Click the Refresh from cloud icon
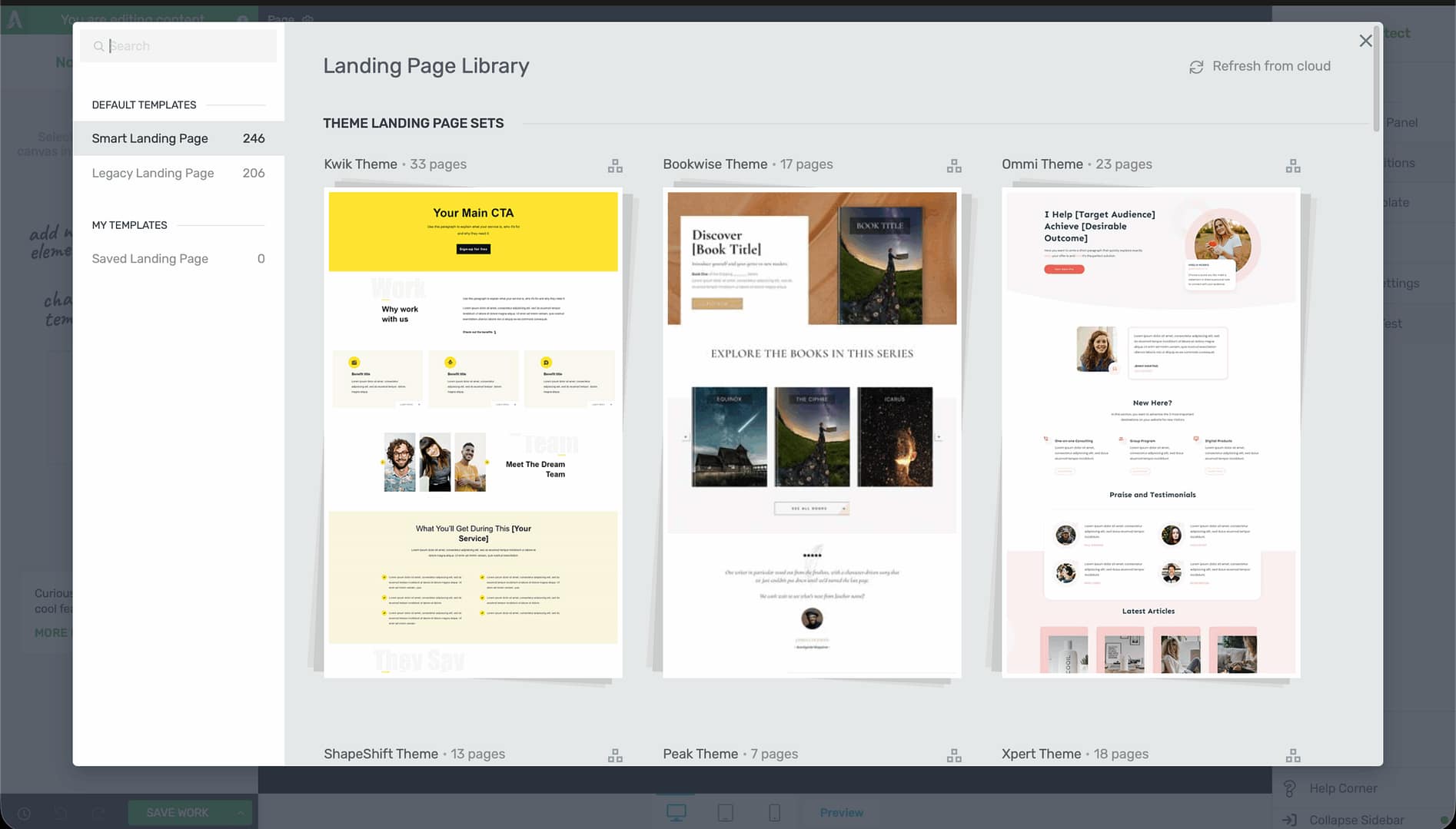This screenshot has height=829, width=1456. pyautogui.click(x=1196, y=67)
